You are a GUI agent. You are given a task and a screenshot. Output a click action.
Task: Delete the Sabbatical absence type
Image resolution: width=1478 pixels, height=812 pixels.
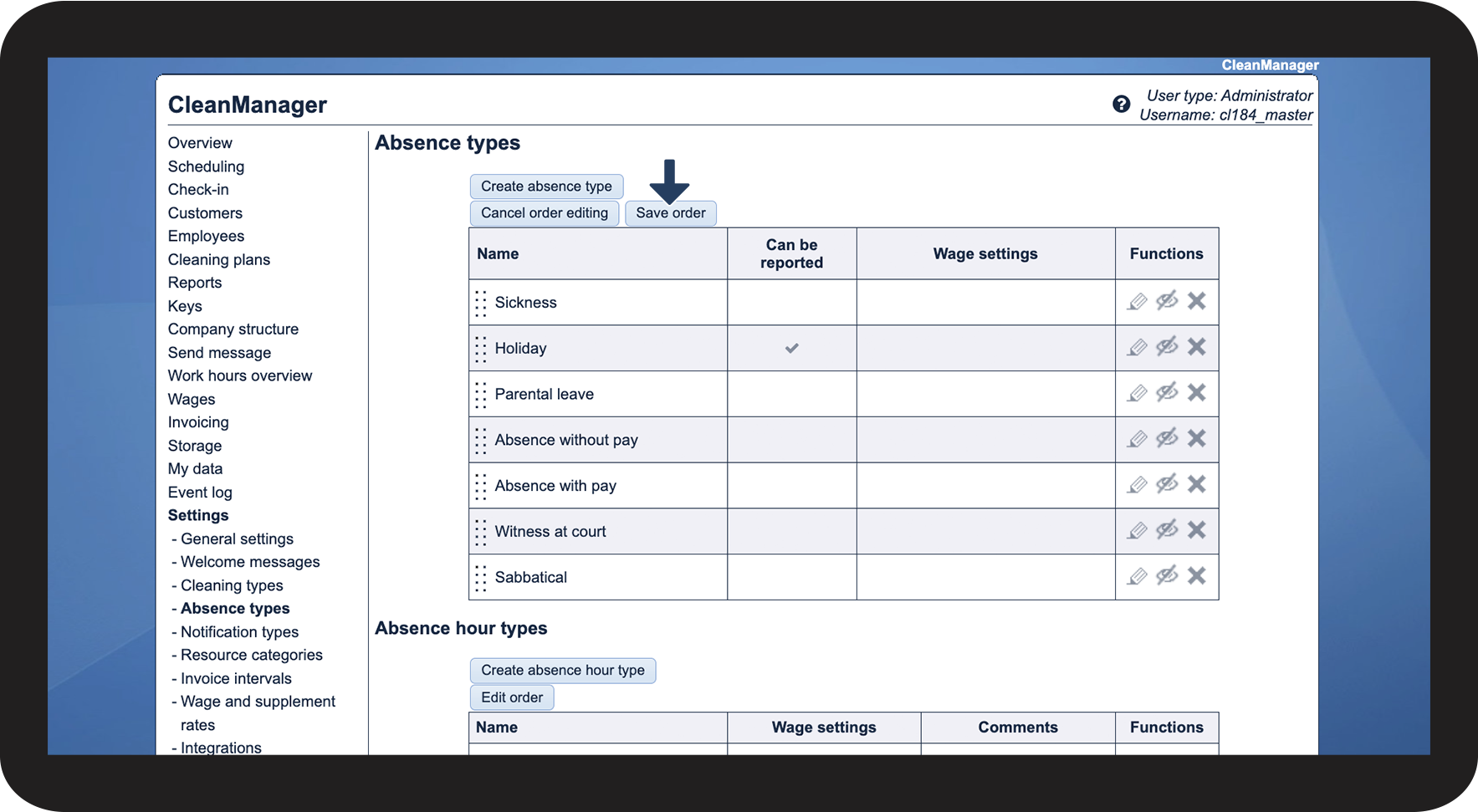1197,576
